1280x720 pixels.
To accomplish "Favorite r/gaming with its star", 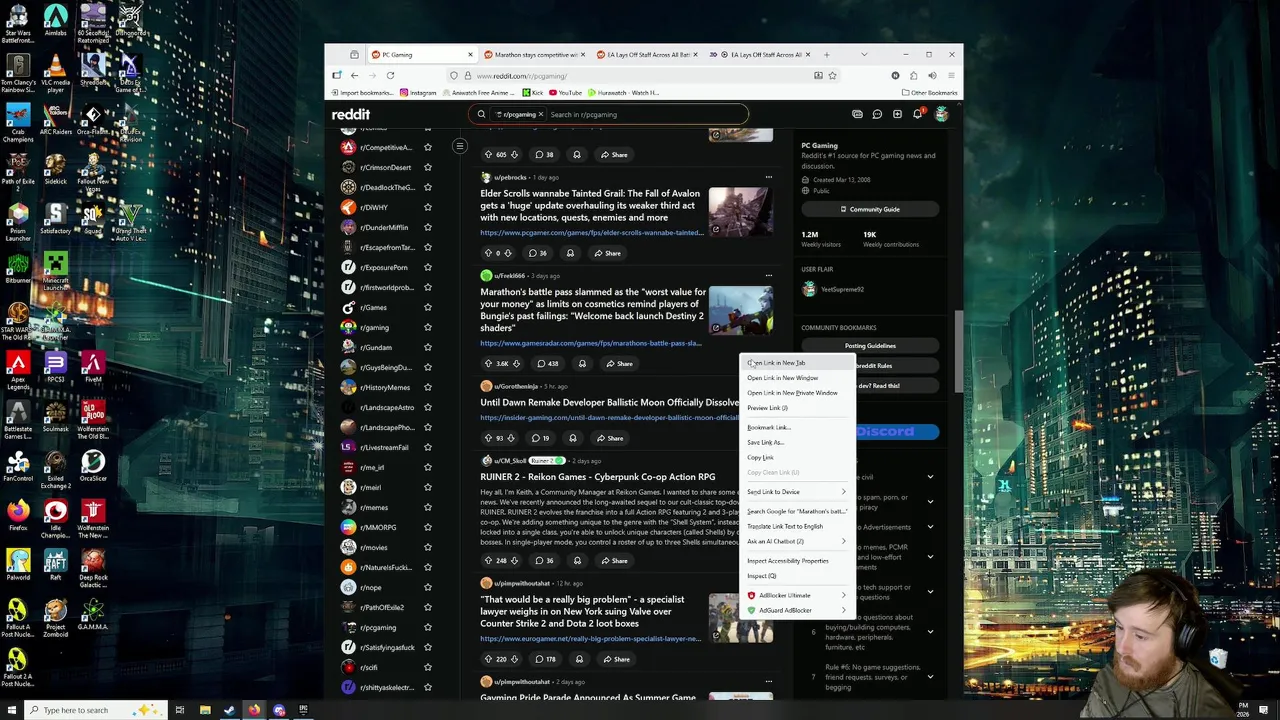I will [x=427, y=327].
